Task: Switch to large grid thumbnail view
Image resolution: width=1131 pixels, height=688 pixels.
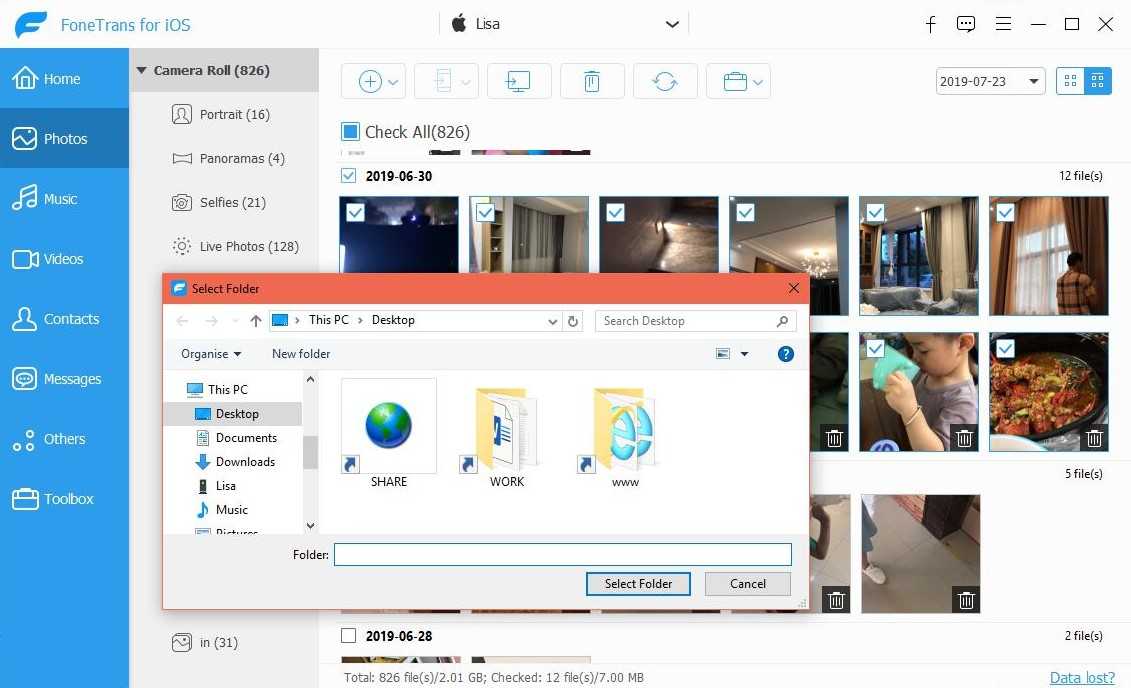Action: tap(1070, 81)
